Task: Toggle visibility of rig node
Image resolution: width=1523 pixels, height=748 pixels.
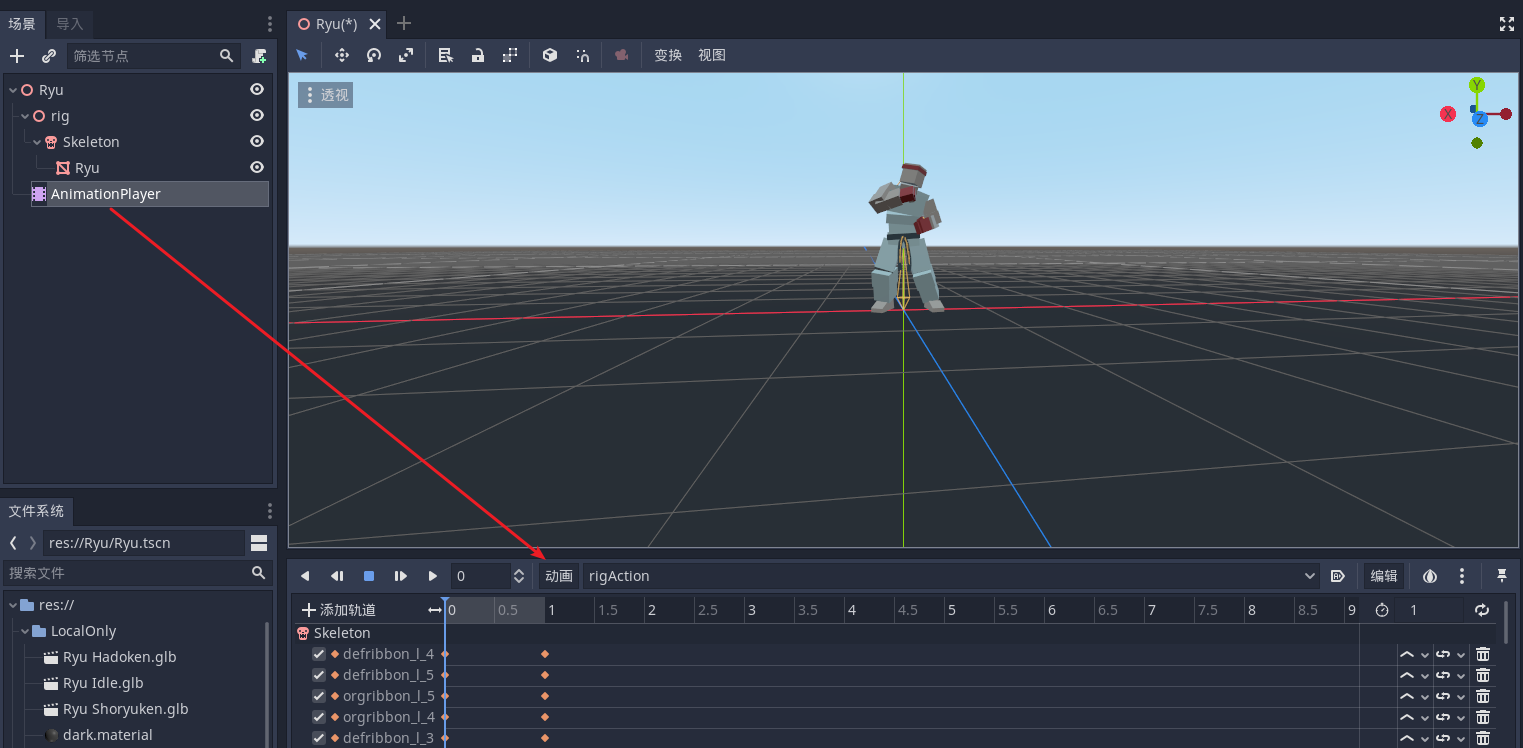Action: pos(257,116)
